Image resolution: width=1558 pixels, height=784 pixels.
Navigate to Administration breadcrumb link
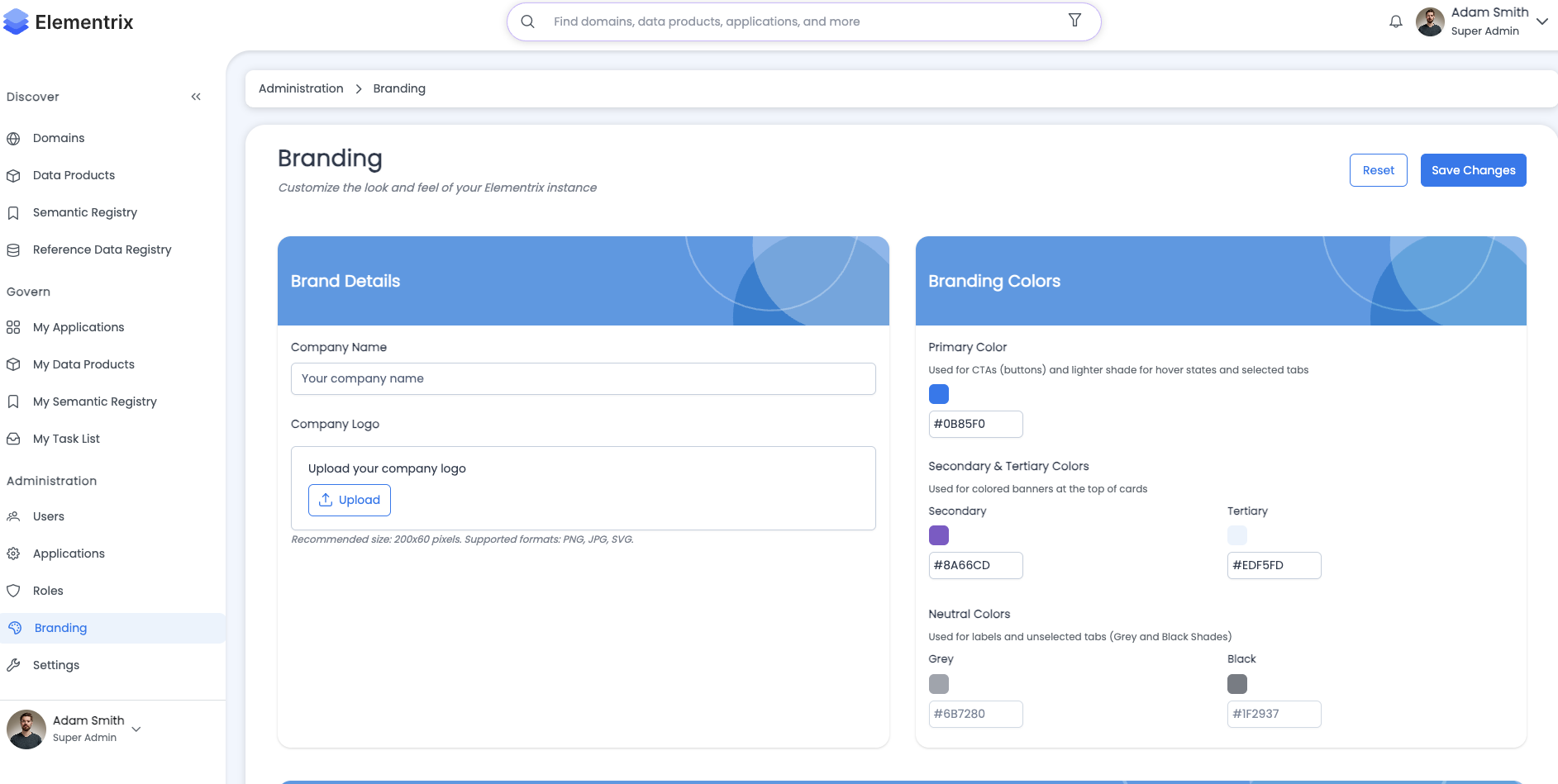301,88
